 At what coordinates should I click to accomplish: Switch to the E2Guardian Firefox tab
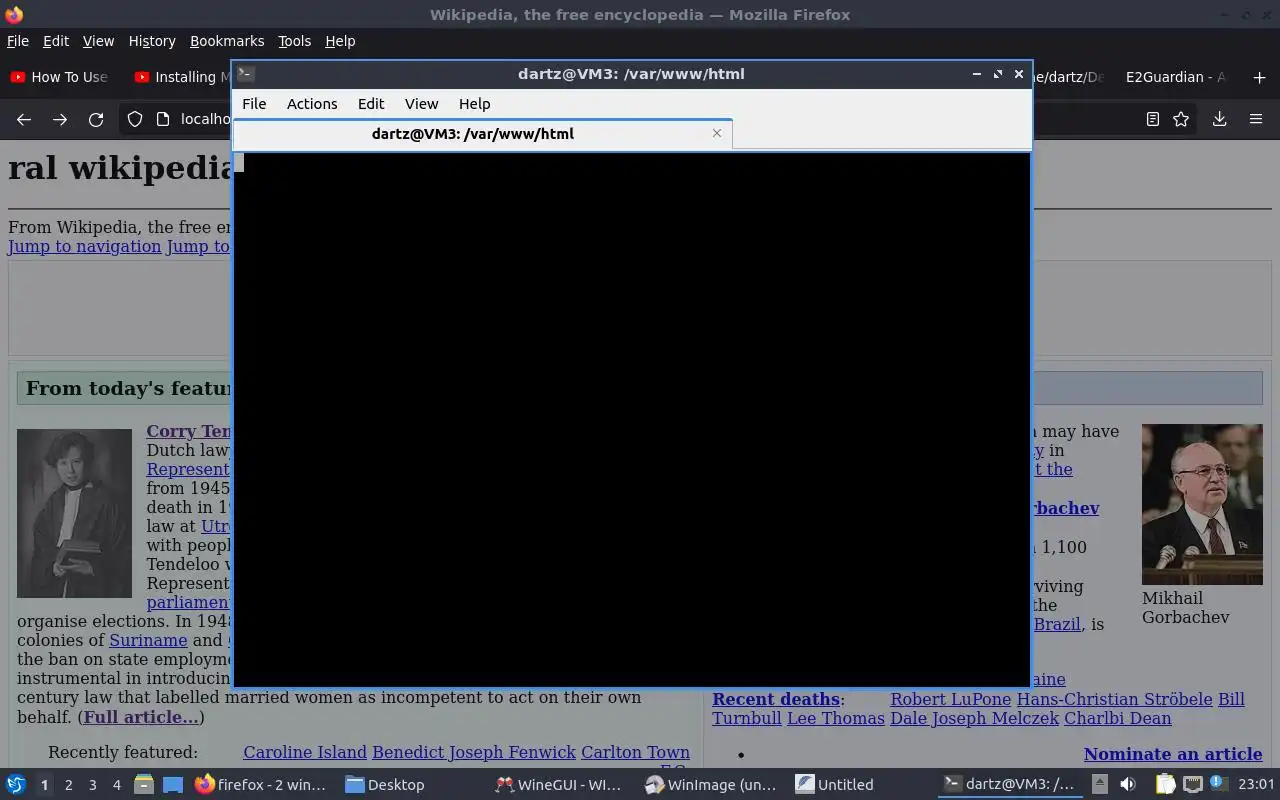(1175, 77)
